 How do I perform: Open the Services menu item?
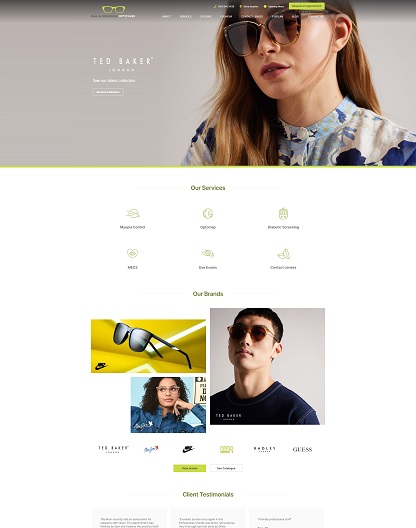click(x=185, y=16)
